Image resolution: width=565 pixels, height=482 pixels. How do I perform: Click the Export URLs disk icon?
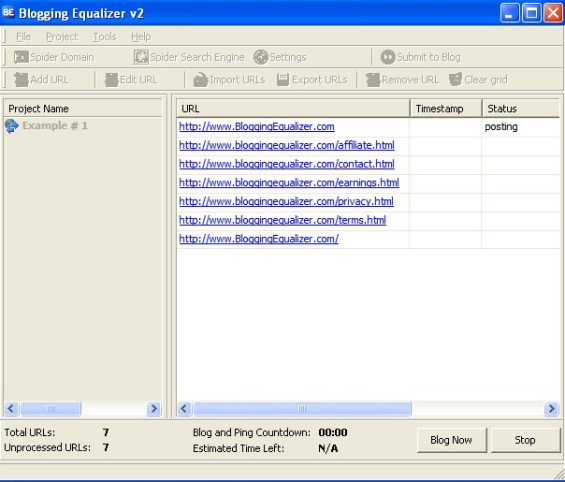click(283, 80)
